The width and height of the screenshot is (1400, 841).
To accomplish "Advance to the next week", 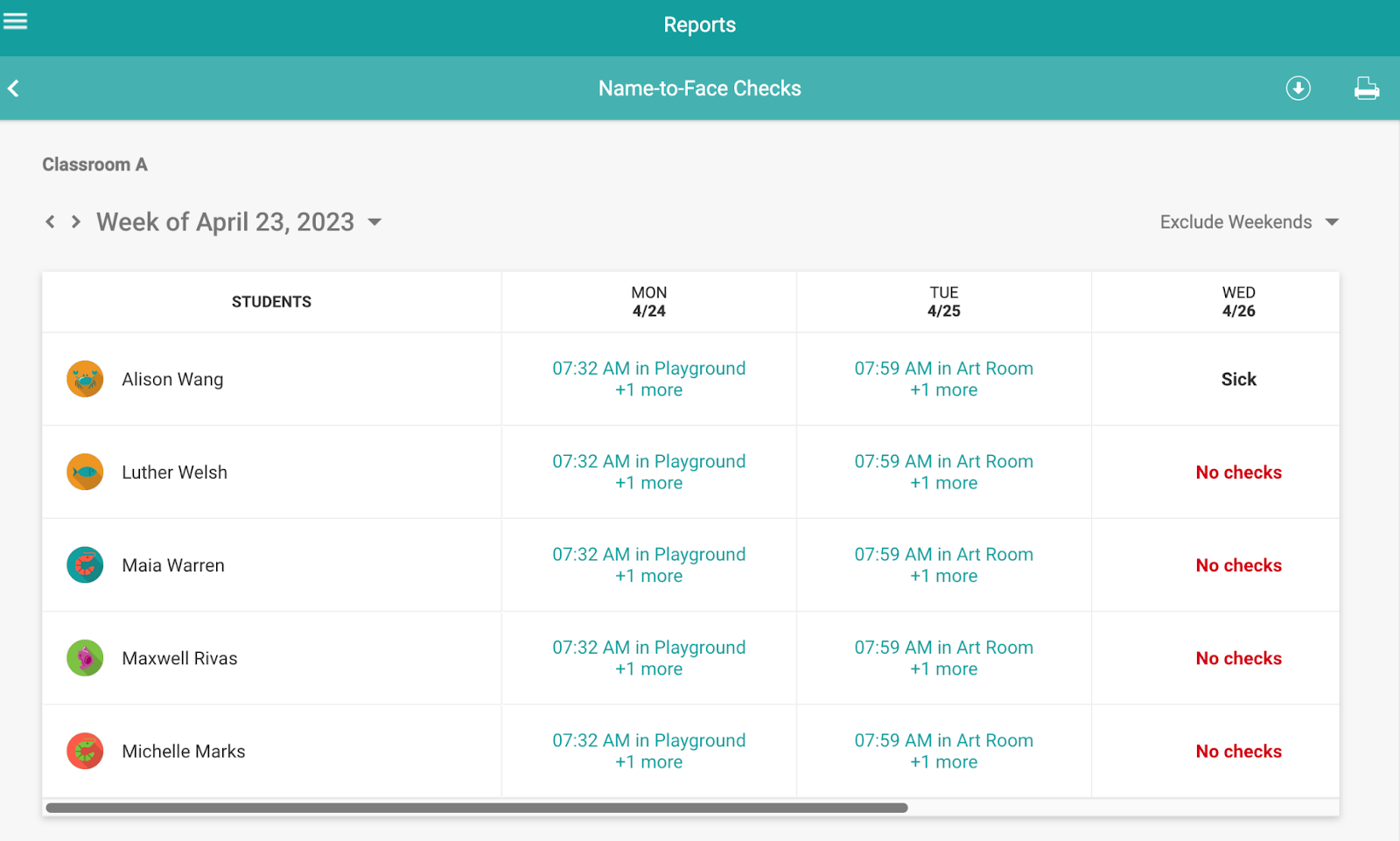I will pos(76,222).
